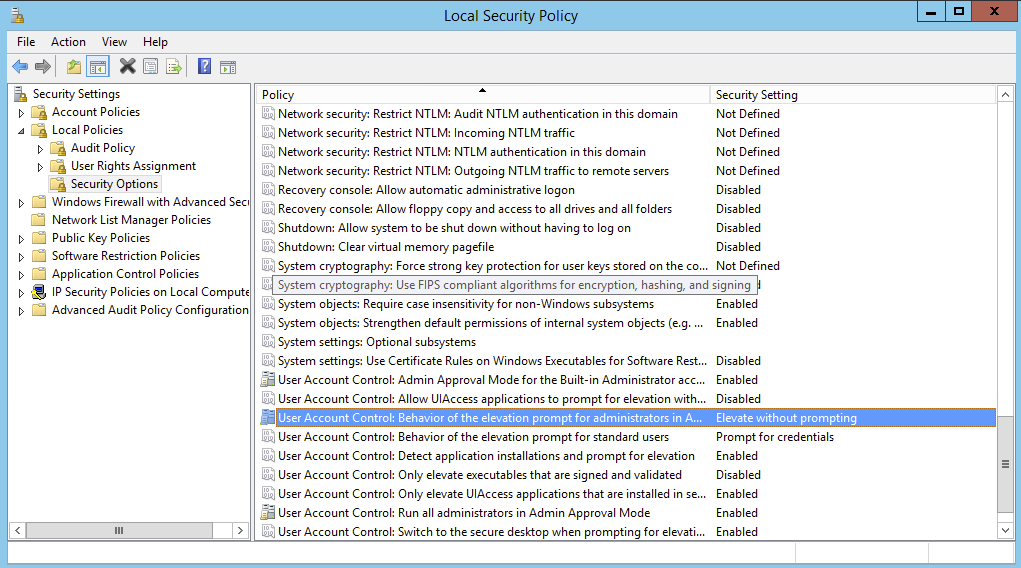Expand the User Rights Assignment node
Viewport: 1021px width, 568px height.
[x=41, y=167]
